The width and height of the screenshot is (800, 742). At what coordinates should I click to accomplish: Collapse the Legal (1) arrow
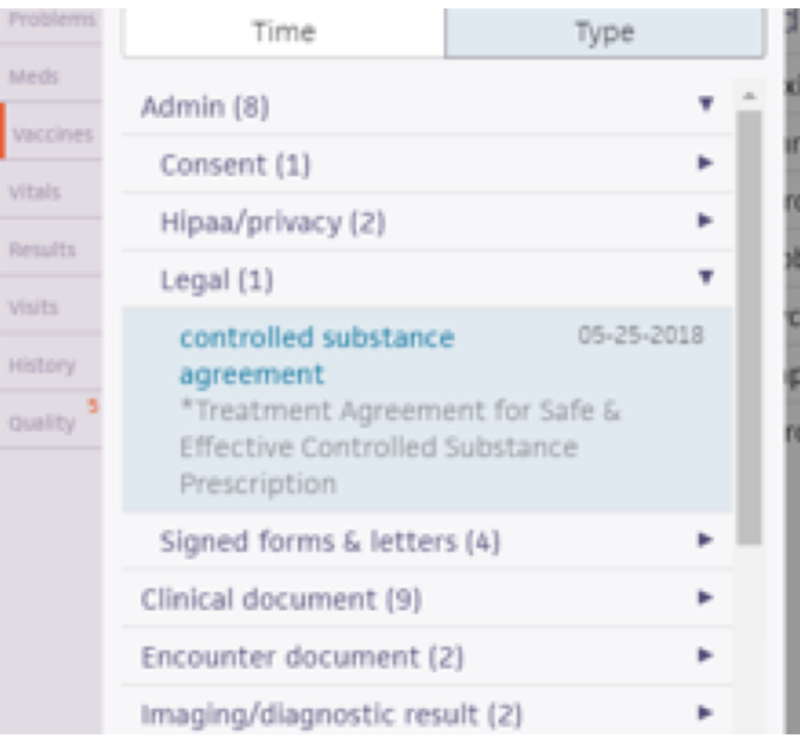pyautogui.click(x=706, y=278)
